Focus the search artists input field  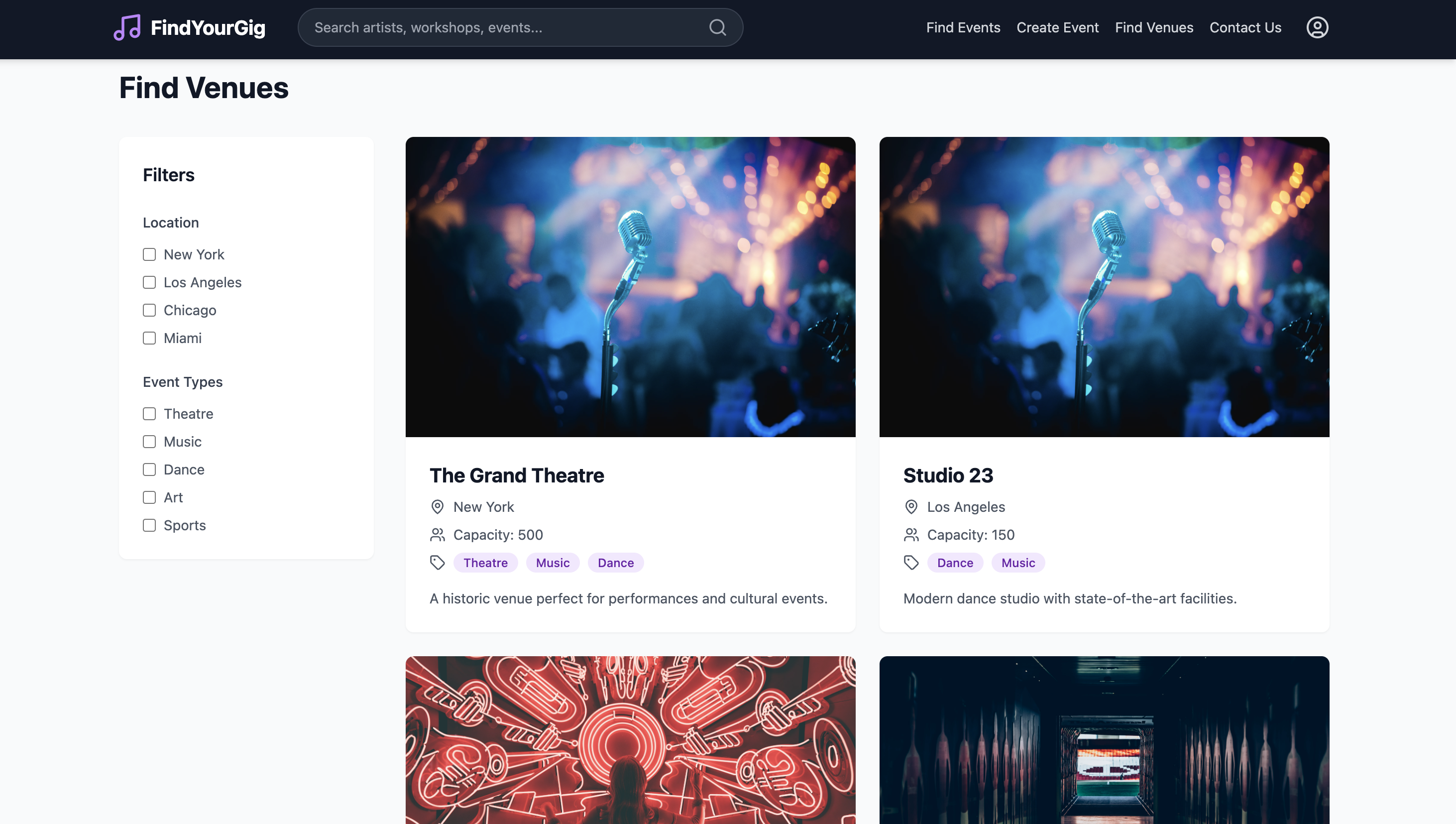click(503, 27)
